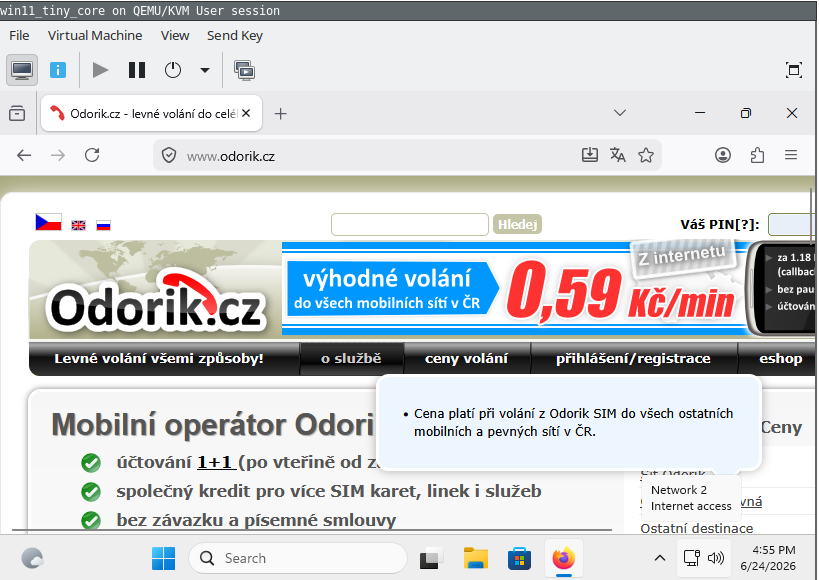
Task: Open the network status tray icon
Action: click(692, 558)
